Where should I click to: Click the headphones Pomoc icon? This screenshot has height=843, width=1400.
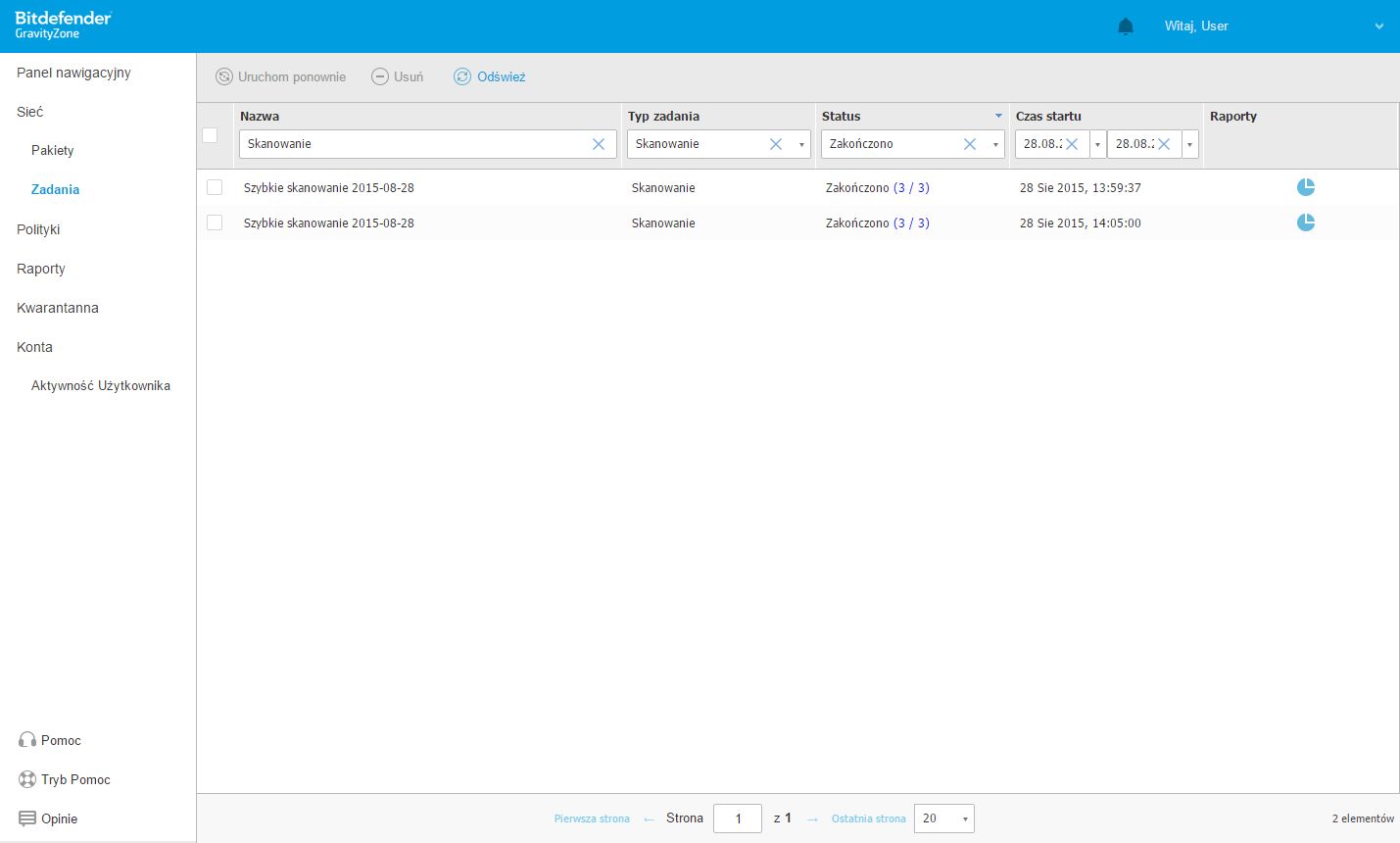coord(27,740)
